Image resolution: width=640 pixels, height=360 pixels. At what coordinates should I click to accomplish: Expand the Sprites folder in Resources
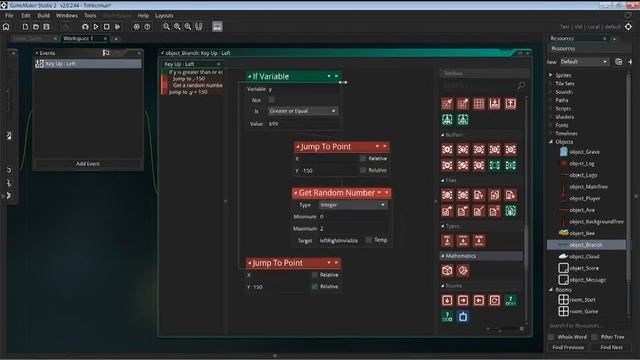551,75
